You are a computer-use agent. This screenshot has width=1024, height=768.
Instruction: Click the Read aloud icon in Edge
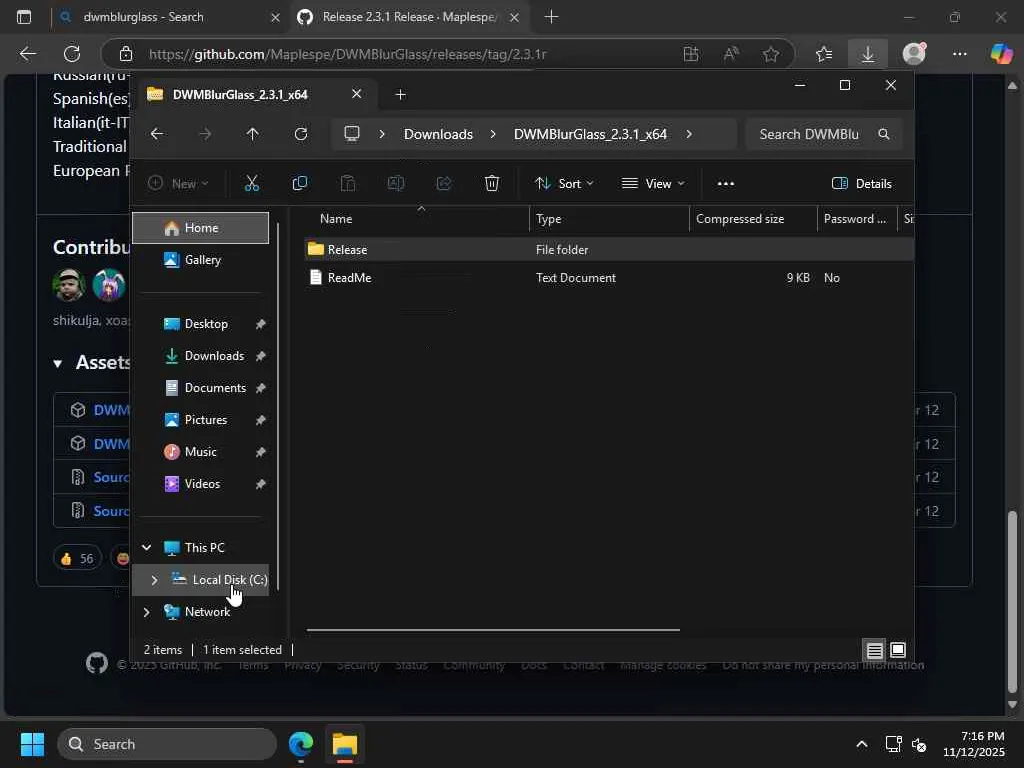point(731,54)
